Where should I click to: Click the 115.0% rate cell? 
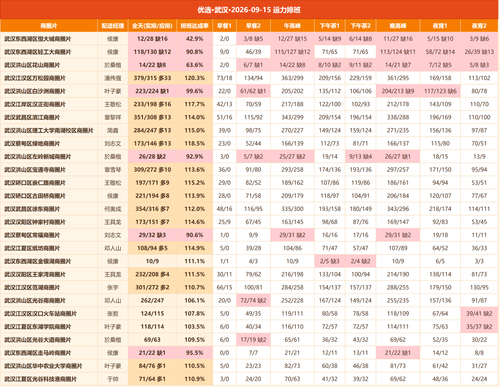[195, 130]
